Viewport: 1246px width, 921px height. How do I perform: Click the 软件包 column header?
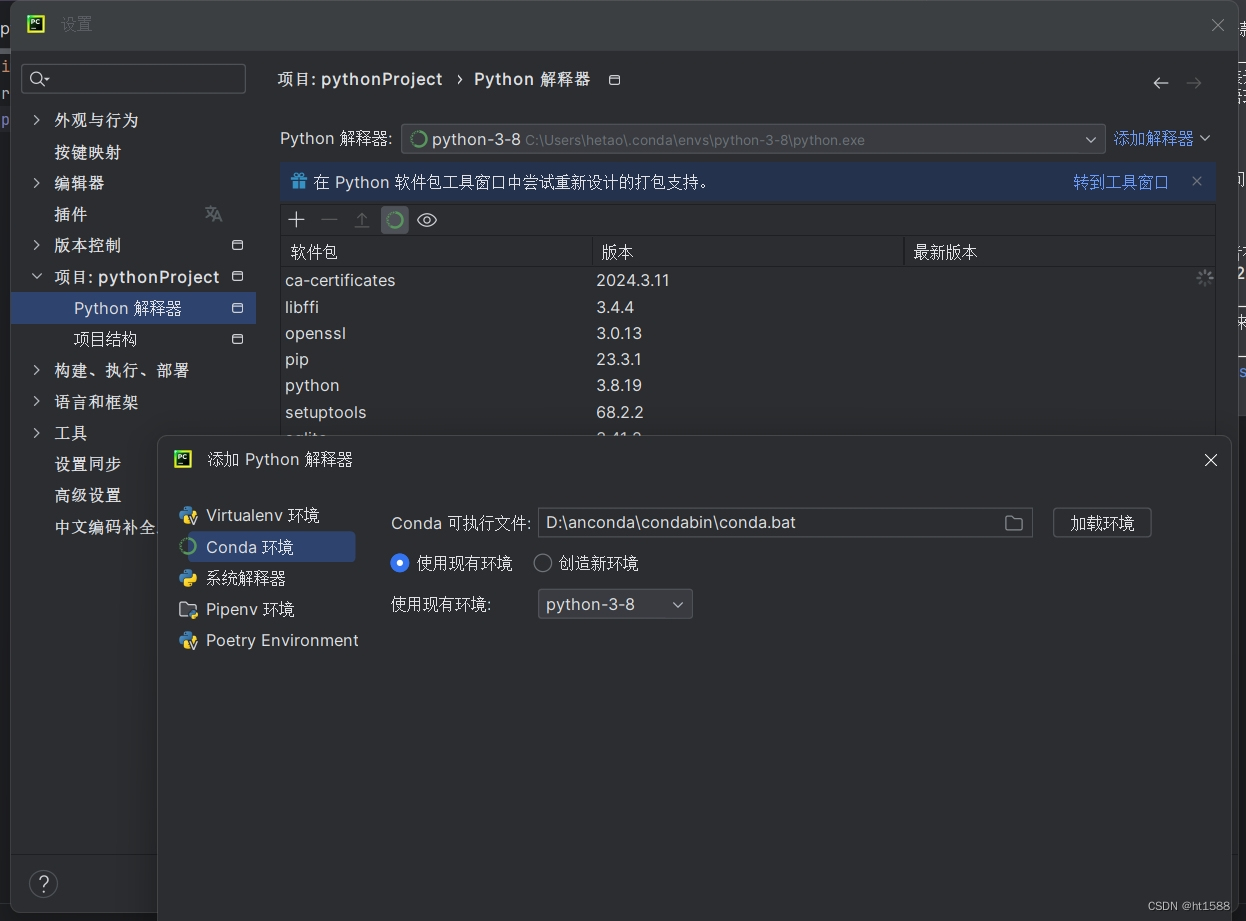[x=436, y=252]
